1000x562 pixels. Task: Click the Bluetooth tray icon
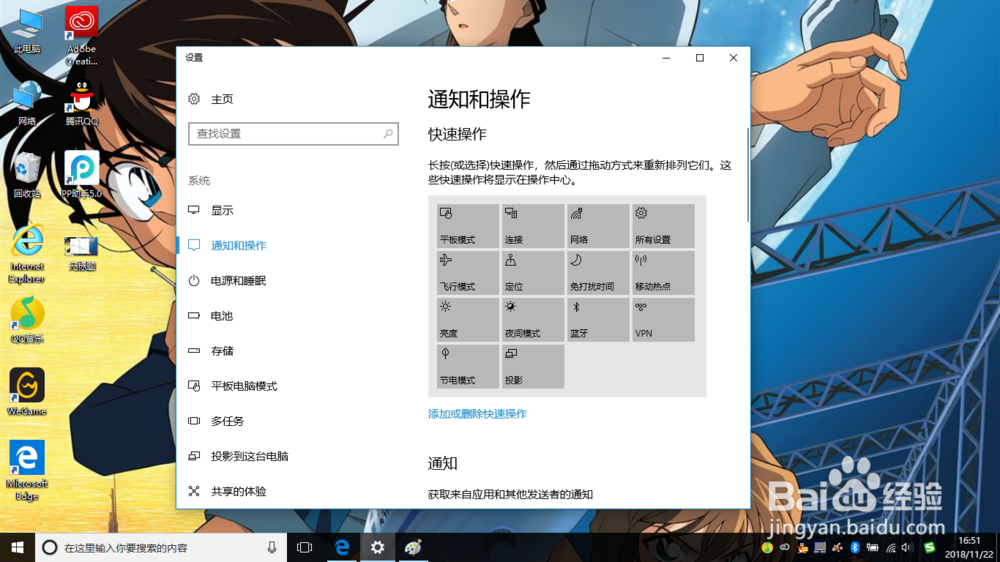(855, 547)
